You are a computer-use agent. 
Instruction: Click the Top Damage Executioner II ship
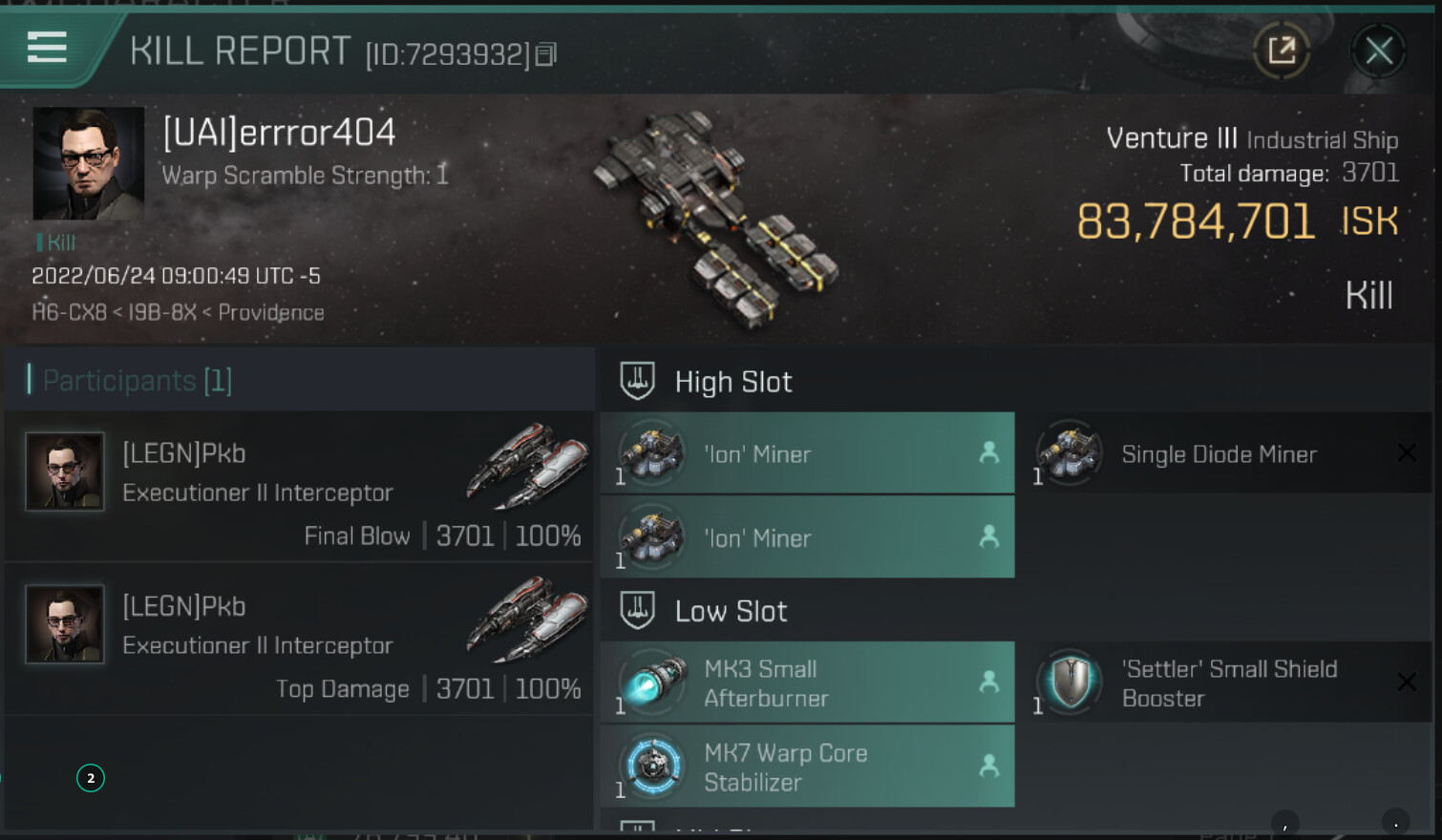(527, 619)
